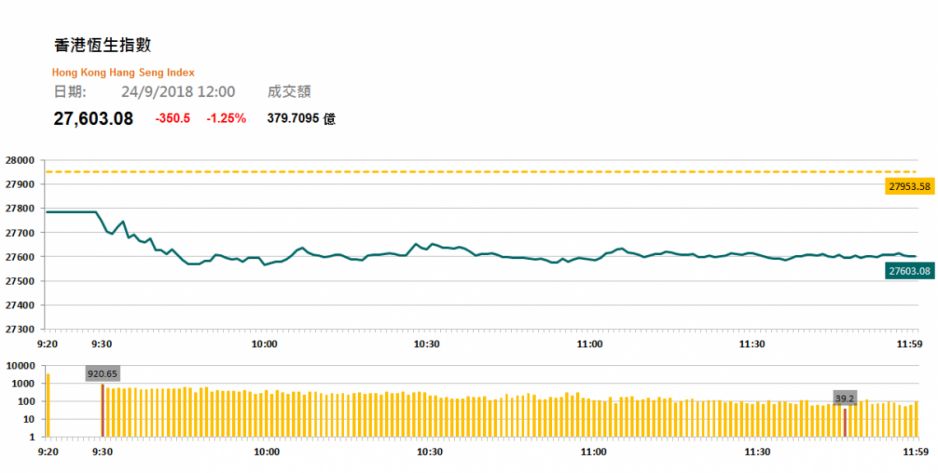This screenshot has width=938, height=473.
Task: Click the 27700 y-axis label
Action: pos(21,233)
